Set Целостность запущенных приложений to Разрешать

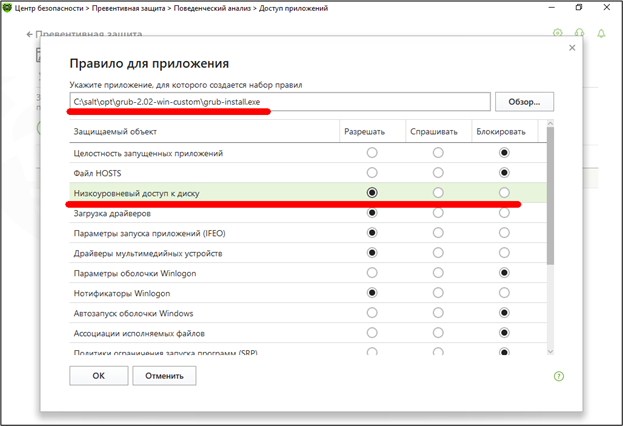pyautogui.click(x=372, y=153)
